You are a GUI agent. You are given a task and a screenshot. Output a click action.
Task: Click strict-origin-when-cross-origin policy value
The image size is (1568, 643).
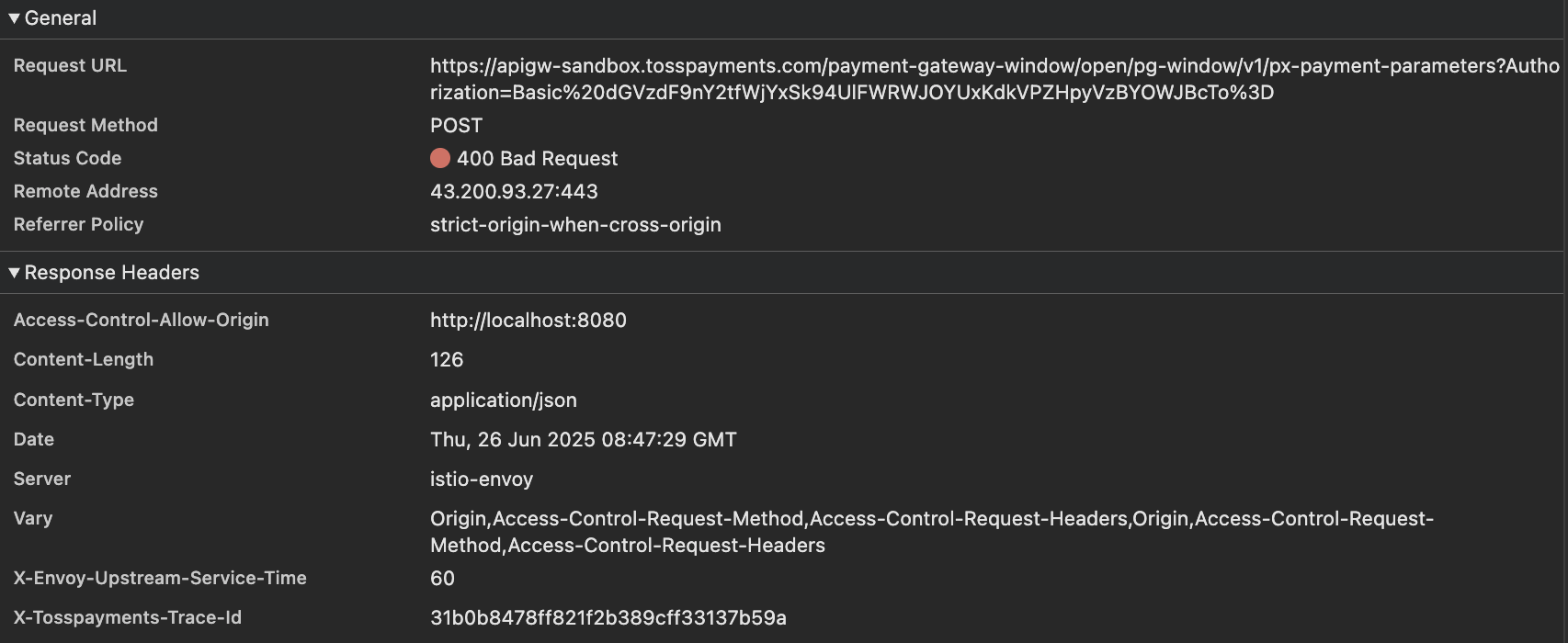point(575,224)
